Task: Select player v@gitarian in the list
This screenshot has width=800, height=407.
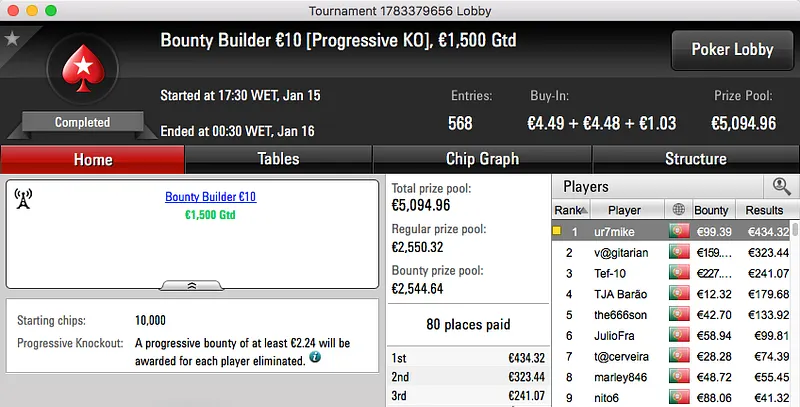Action: (x=620, y=252)
